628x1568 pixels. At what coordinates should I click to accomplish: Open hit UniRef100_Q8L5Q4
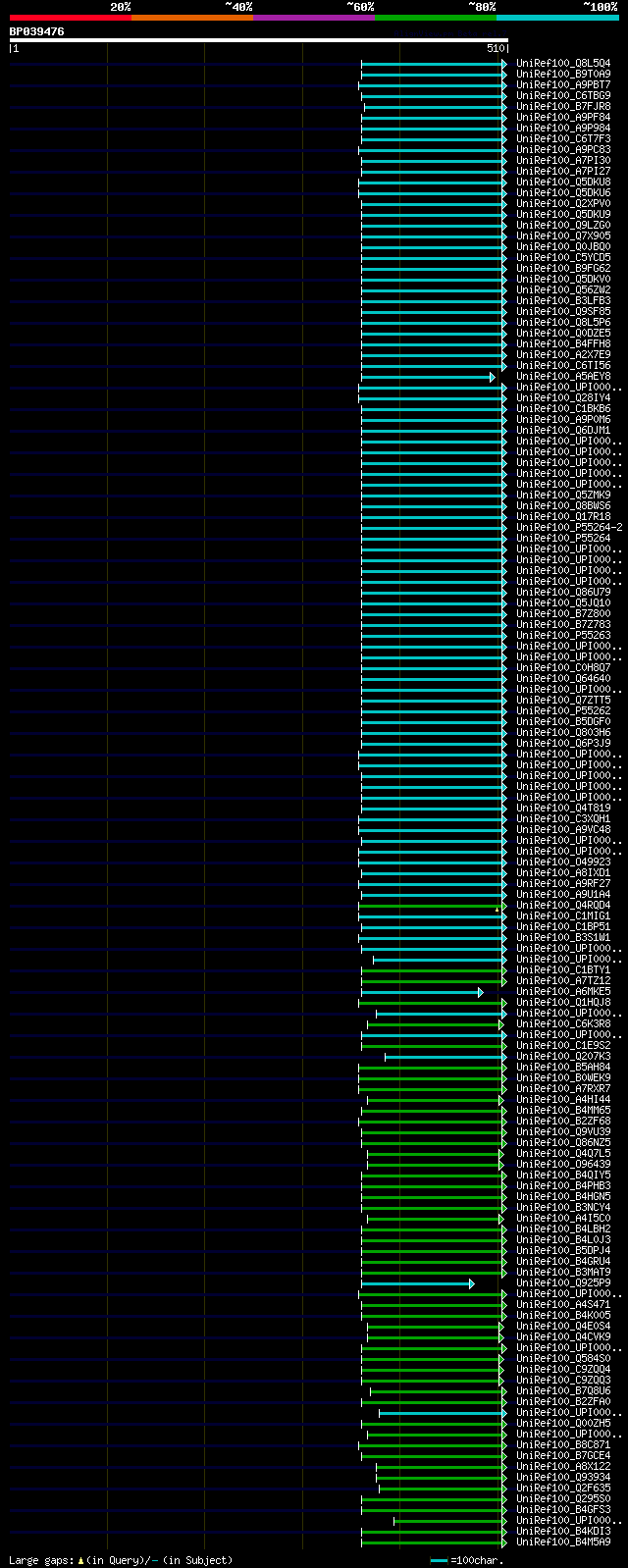[x=563, y=64]
